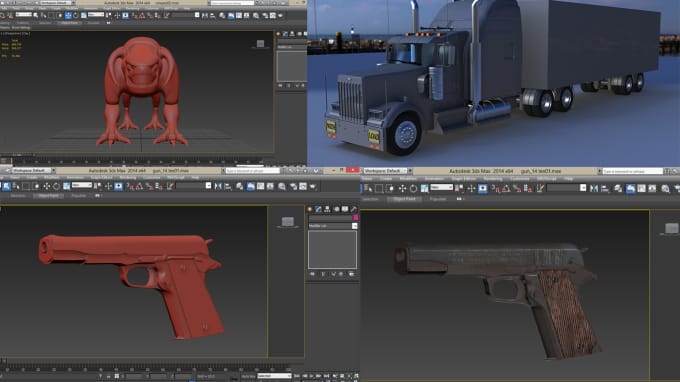This screenshot has width=680, height=382.
Task: Open reference coordinate system dropdown, red gun window
Action: 82,186
